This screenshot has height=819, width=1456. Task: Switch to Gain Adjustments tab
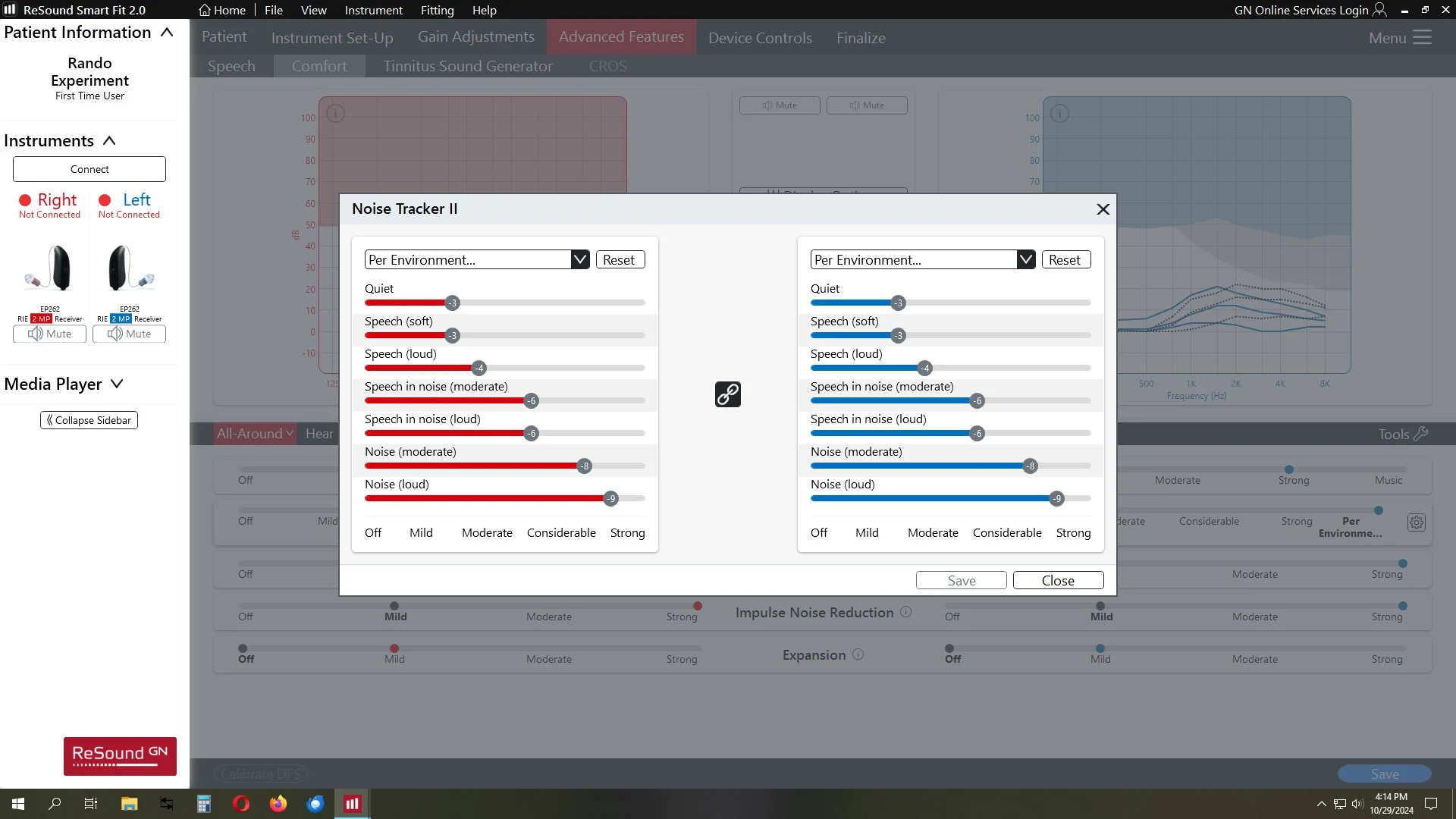475,36
